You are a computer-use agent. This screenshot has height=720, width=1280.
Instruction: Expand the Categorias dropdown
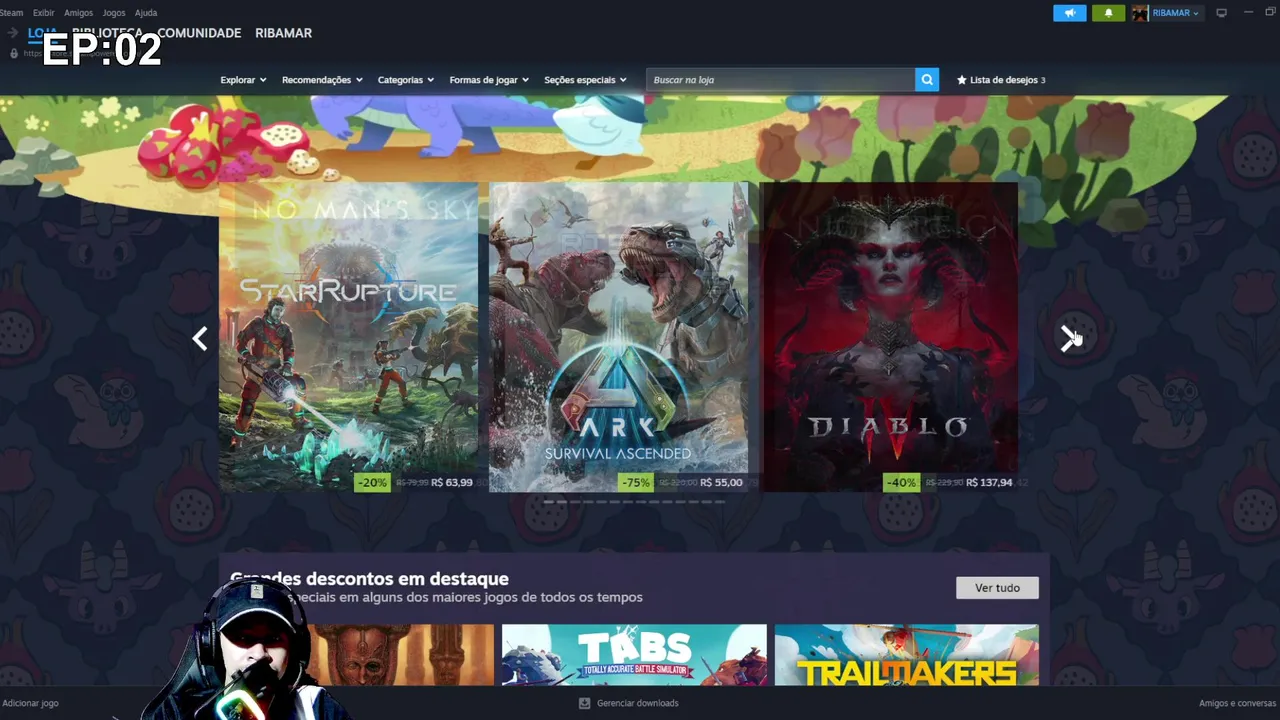pos(406,80)
